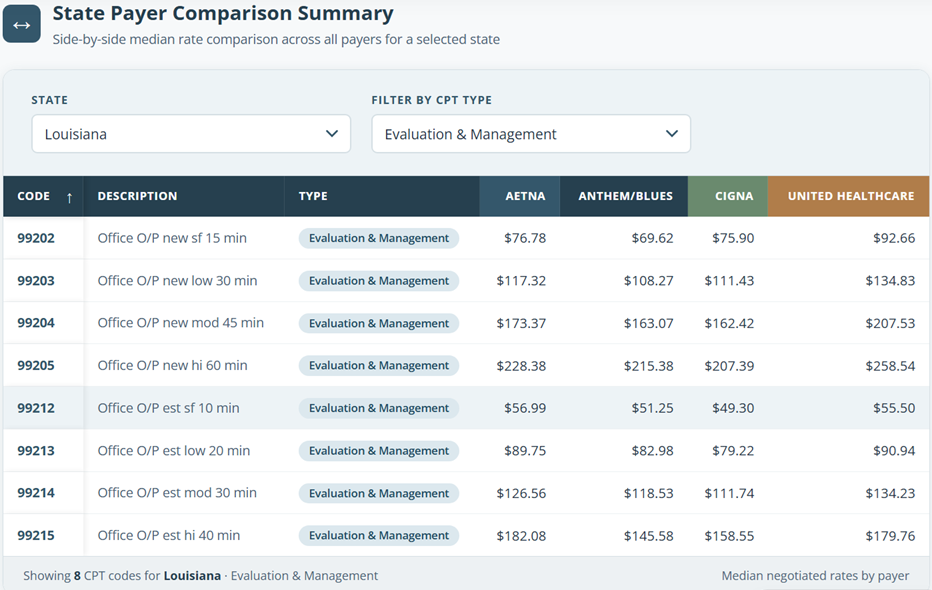Click the sort arrow in CODE header
This screenshot has width=932, height=590.
70,197
